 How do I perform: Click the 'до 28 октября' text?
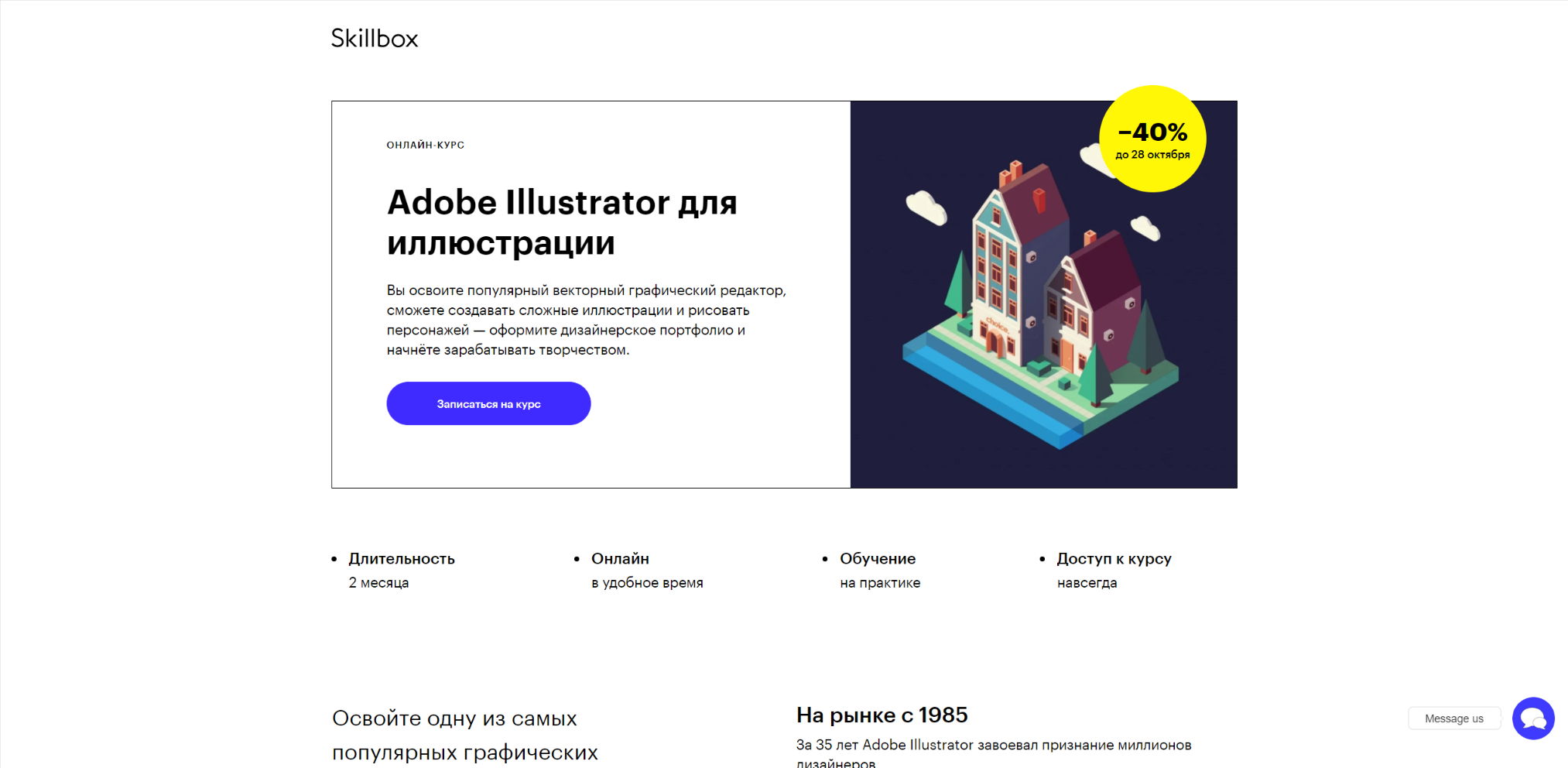(x=1152, y=154)
